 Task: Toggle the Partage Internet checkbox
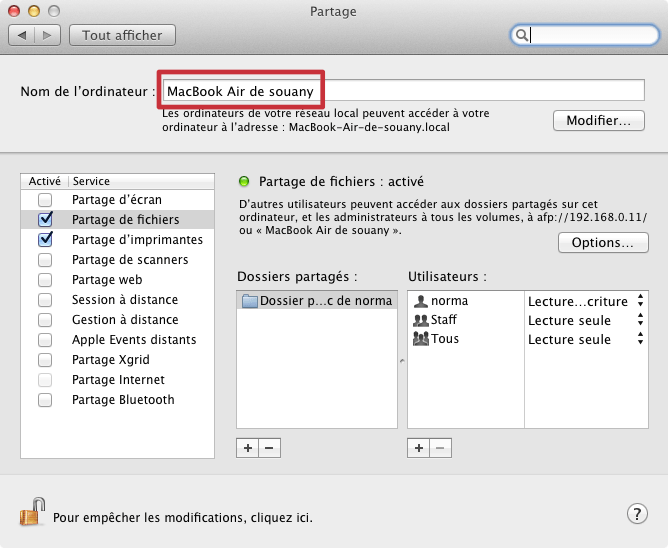[x=45, y=380]
